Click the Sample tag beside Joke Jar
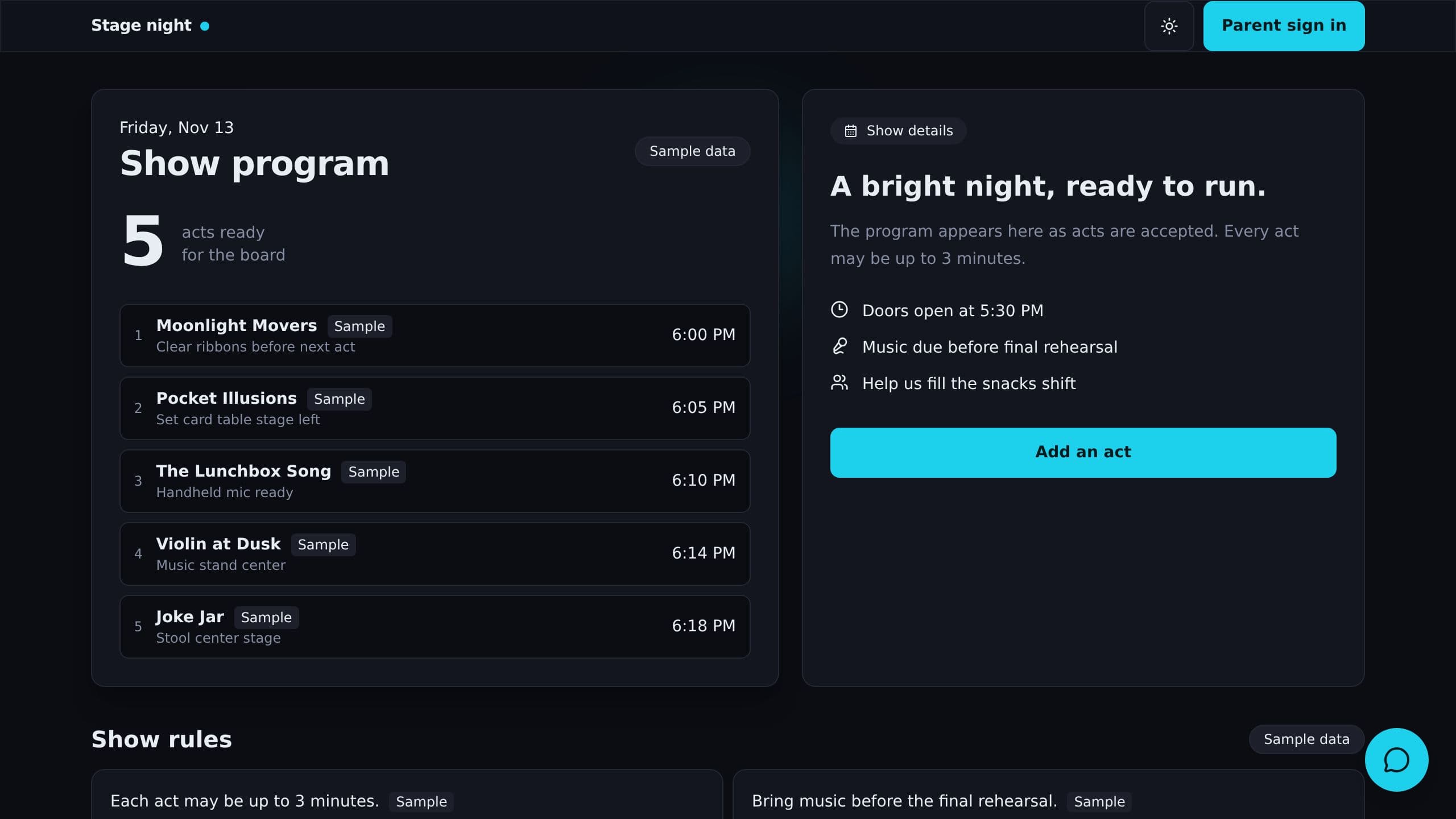Viewport: 1456px width, 819px height. point(266,618)
